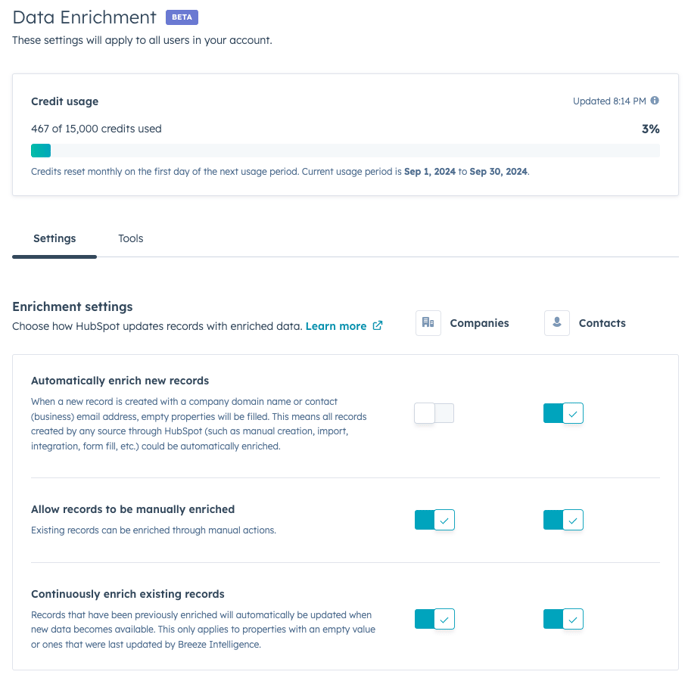Click the Contacts person icon
Screen dimensions: 688x681
[556, 323]
